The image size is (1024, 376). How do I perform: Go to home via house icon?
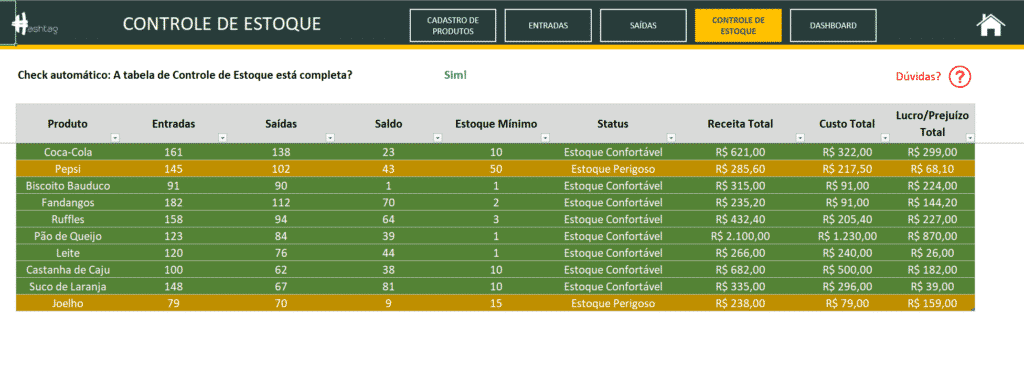point(990,25)
